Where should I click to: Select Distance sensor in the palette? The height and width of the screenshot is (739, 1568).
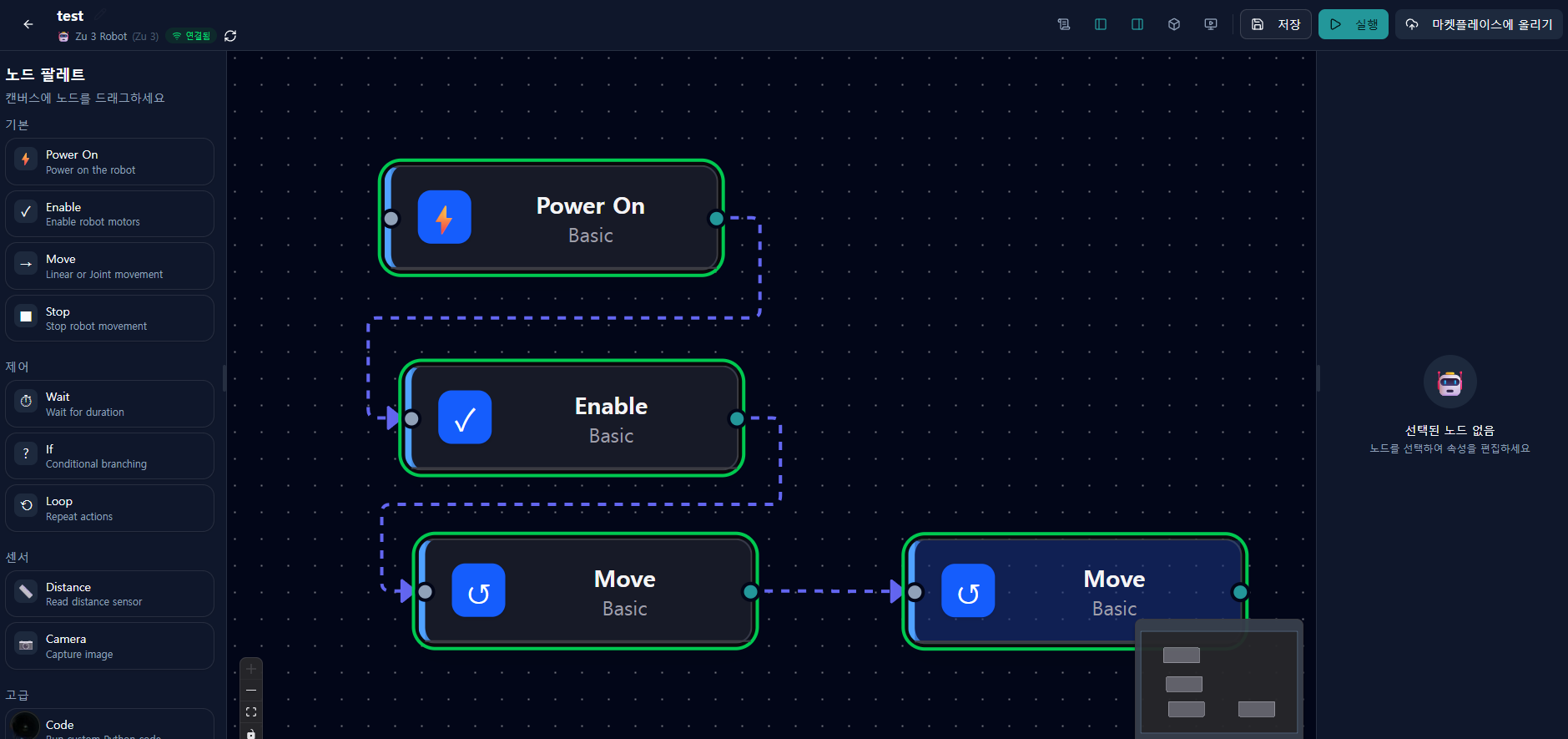[109, 594]
